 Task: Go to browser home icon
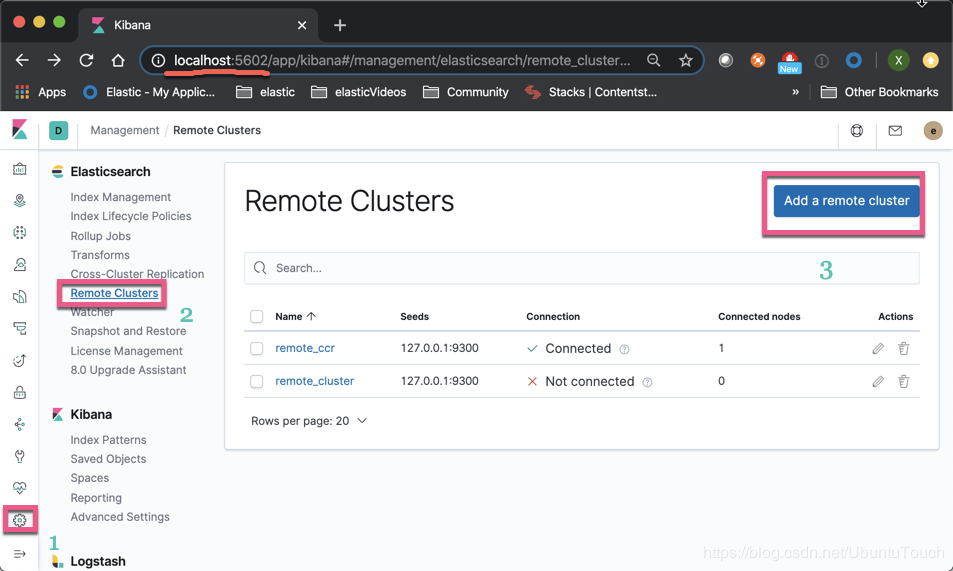118,60
